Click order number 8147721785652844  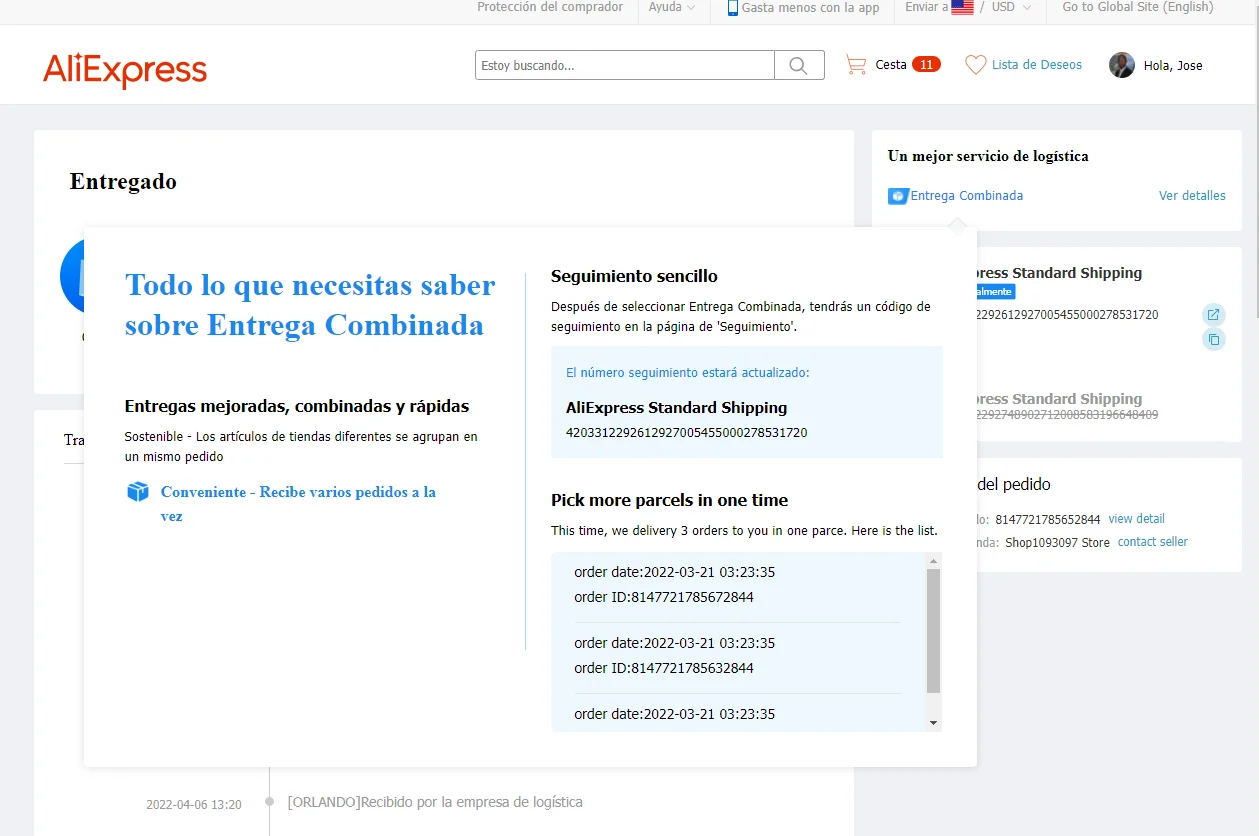[x=1047, y=520]
